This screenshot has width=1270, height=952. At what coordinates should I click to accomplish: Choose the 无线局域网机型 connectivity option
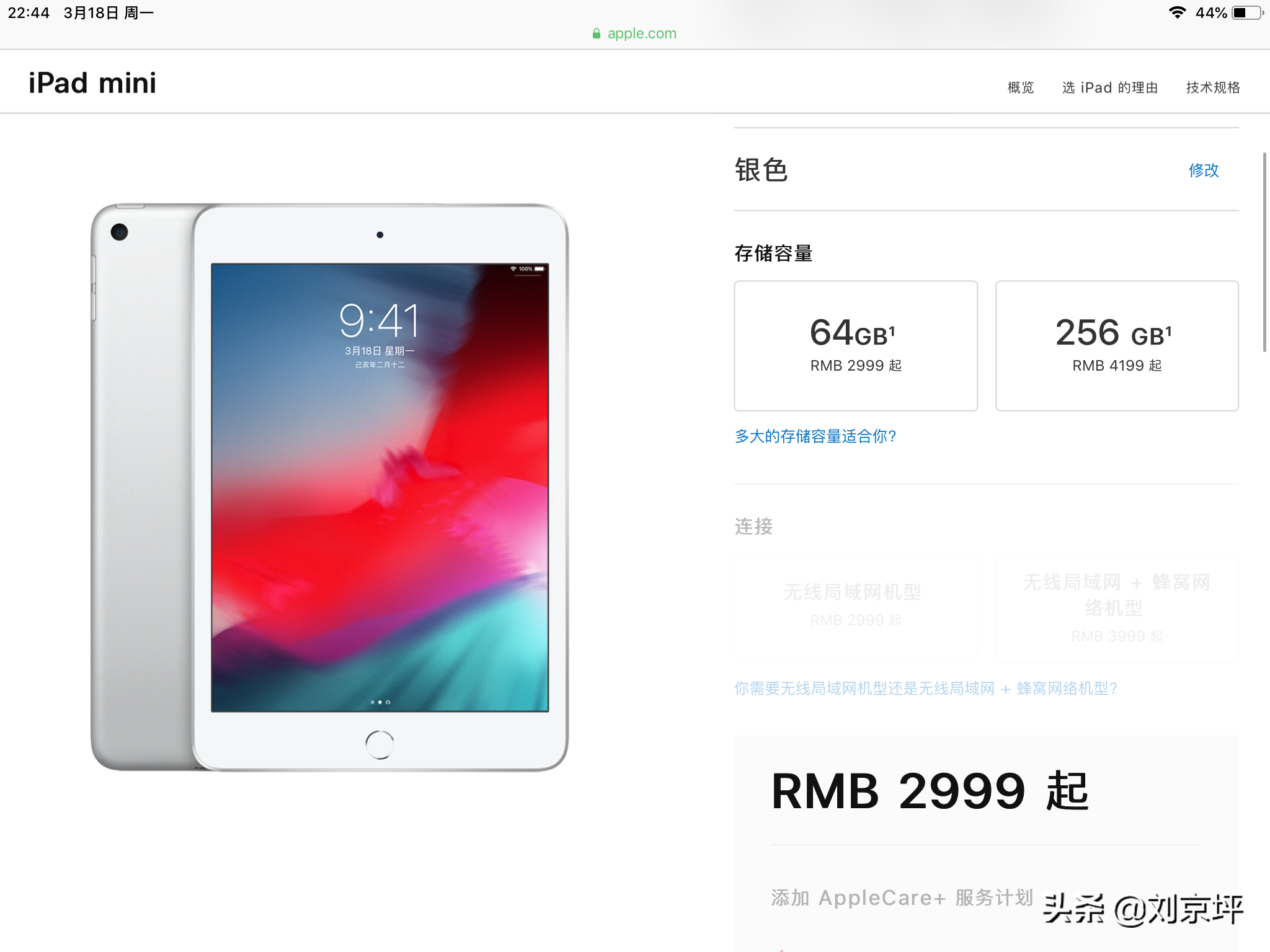pos(856,605)
